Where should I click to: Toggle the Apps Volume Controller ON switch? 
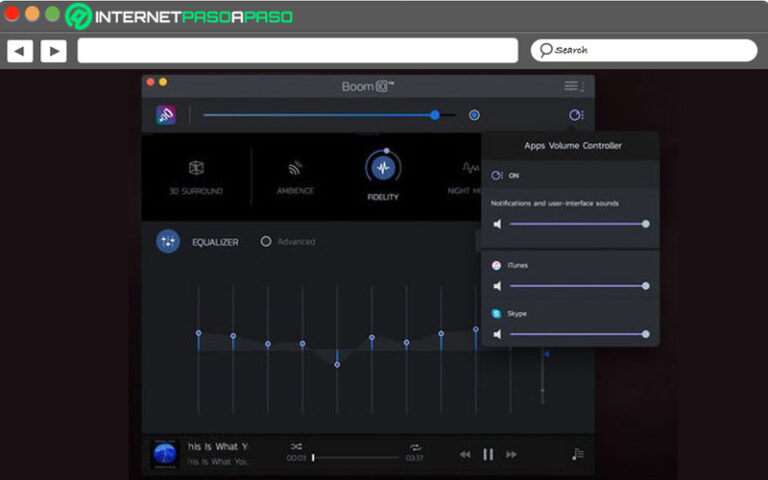coord(497,176)
